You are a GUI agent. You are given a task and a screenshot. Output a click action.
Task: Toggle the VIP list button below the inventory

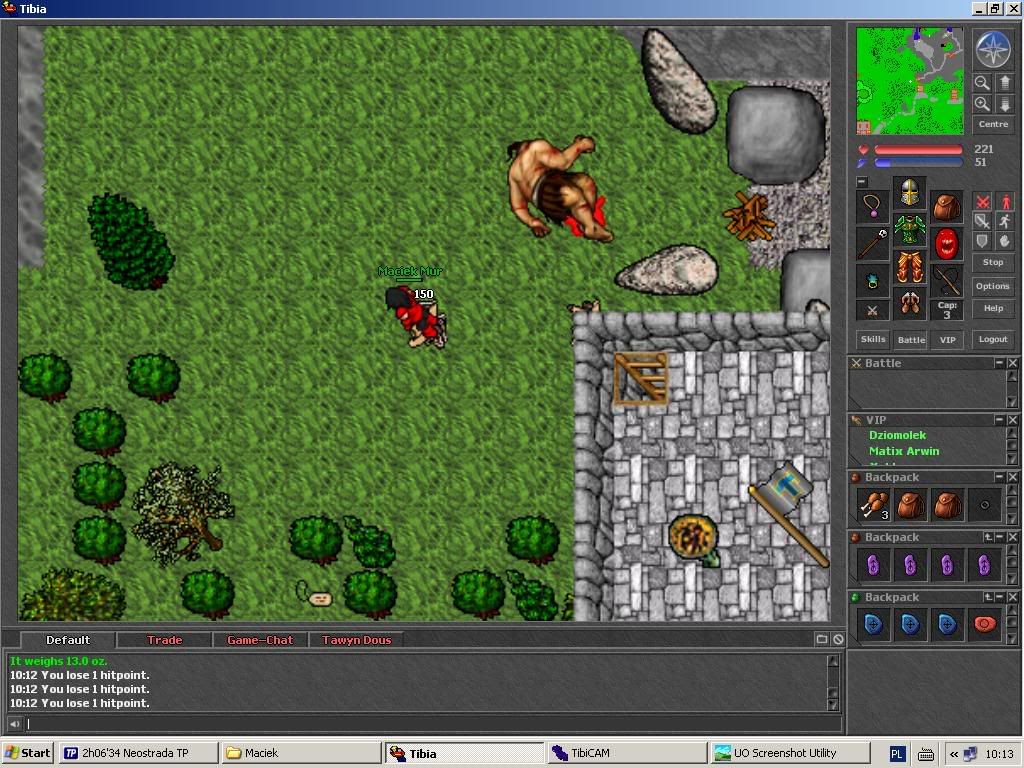pyautogui.click(x=948, y=340)
